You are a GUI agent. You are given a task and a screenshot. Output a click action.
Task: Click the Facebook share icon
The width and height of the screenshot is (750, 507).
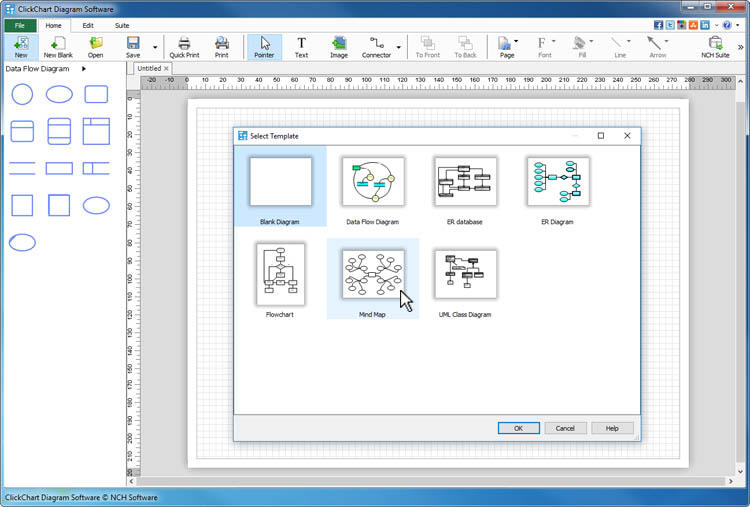click(x=658, y=25)
